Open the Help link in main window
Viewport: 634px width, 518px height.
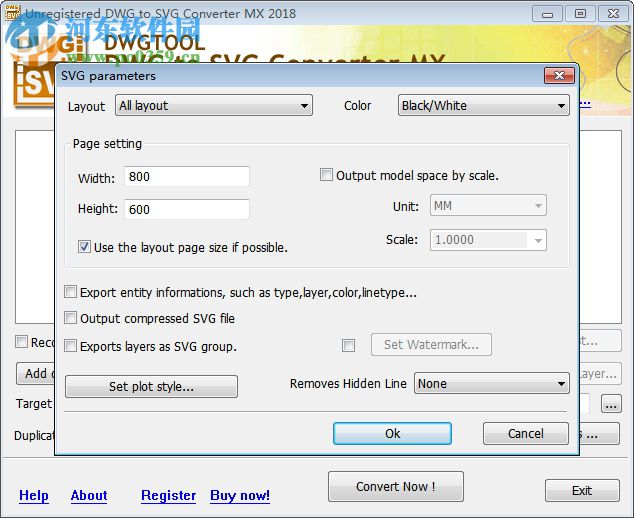[34, 495]
